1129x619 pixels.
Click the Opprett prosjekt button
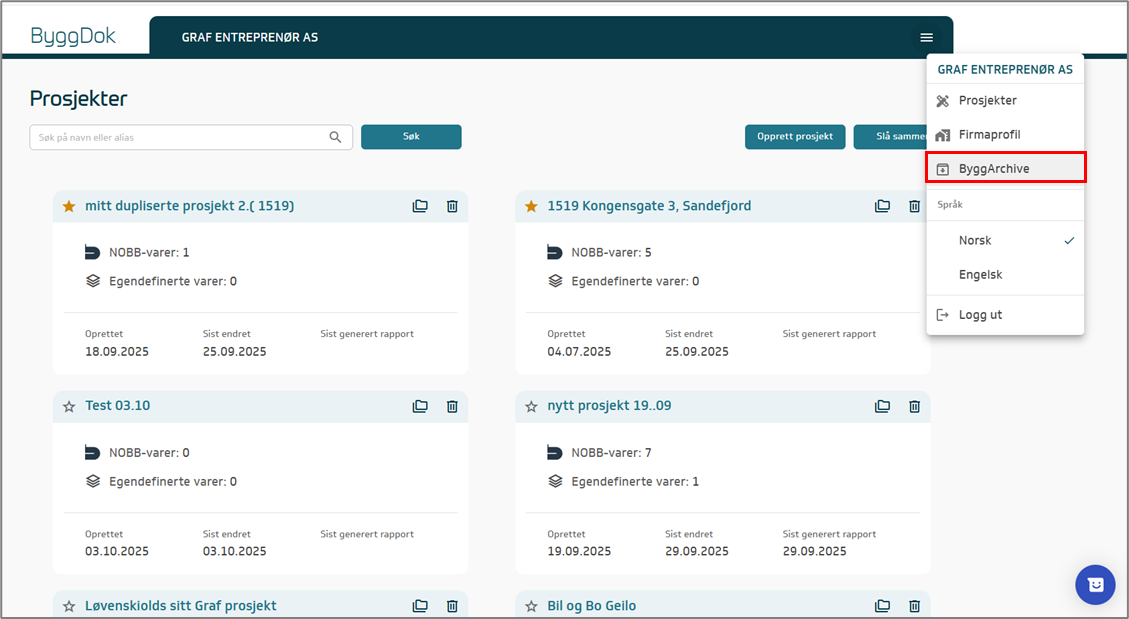pyautogui.click(x=795, y=137)
